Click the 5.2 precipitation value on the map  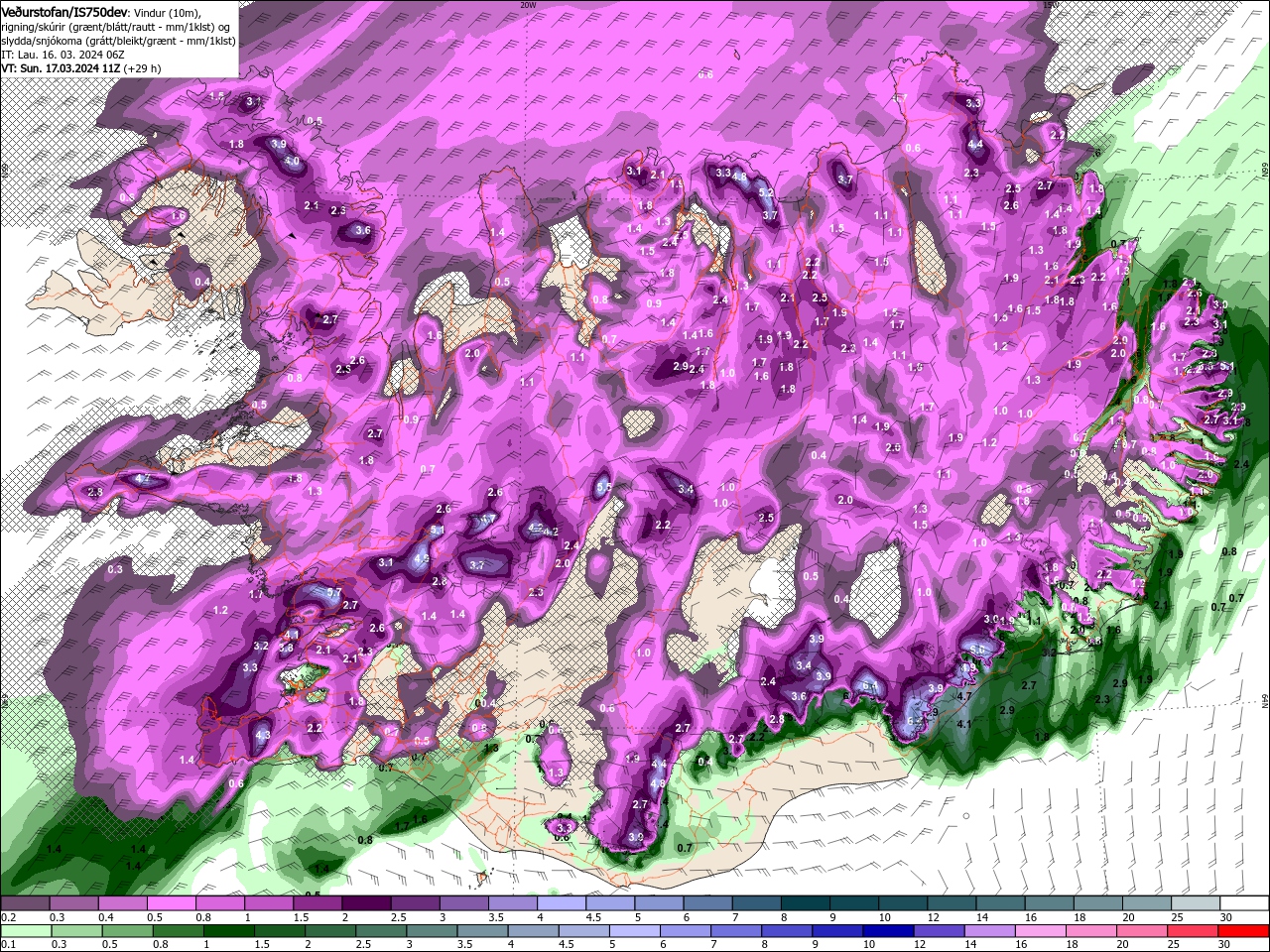point(765,193)
